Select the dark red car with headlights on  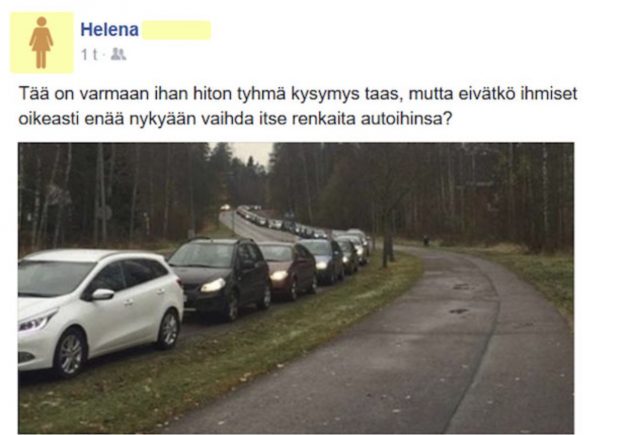pyautogui.click(x=288, y=269)
